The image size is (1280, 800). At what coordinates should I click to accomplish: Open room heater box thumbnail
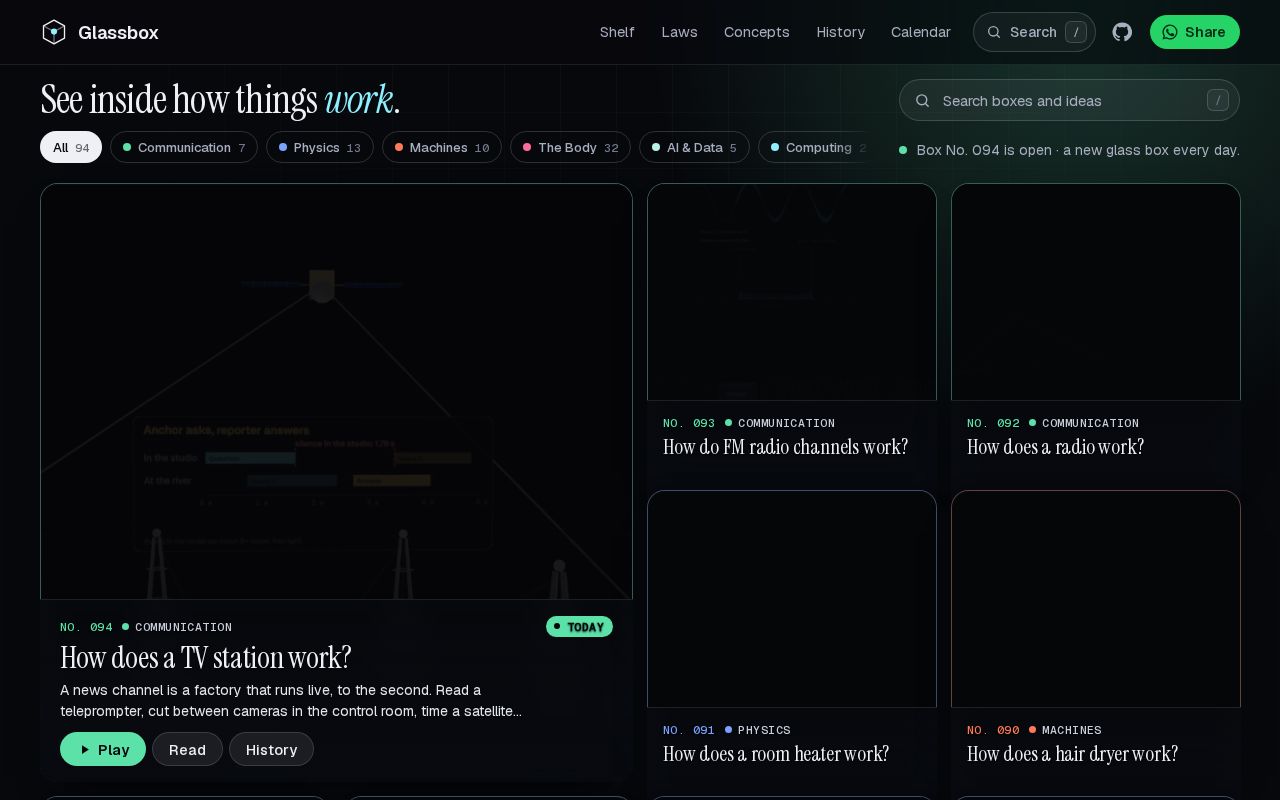coord(792,599)
